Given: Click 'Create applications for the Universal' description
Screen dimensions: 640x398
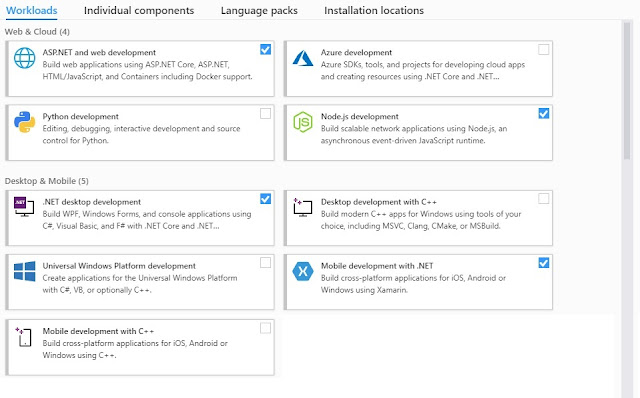Looking at the screenshot, I should [x=140, y=284].
